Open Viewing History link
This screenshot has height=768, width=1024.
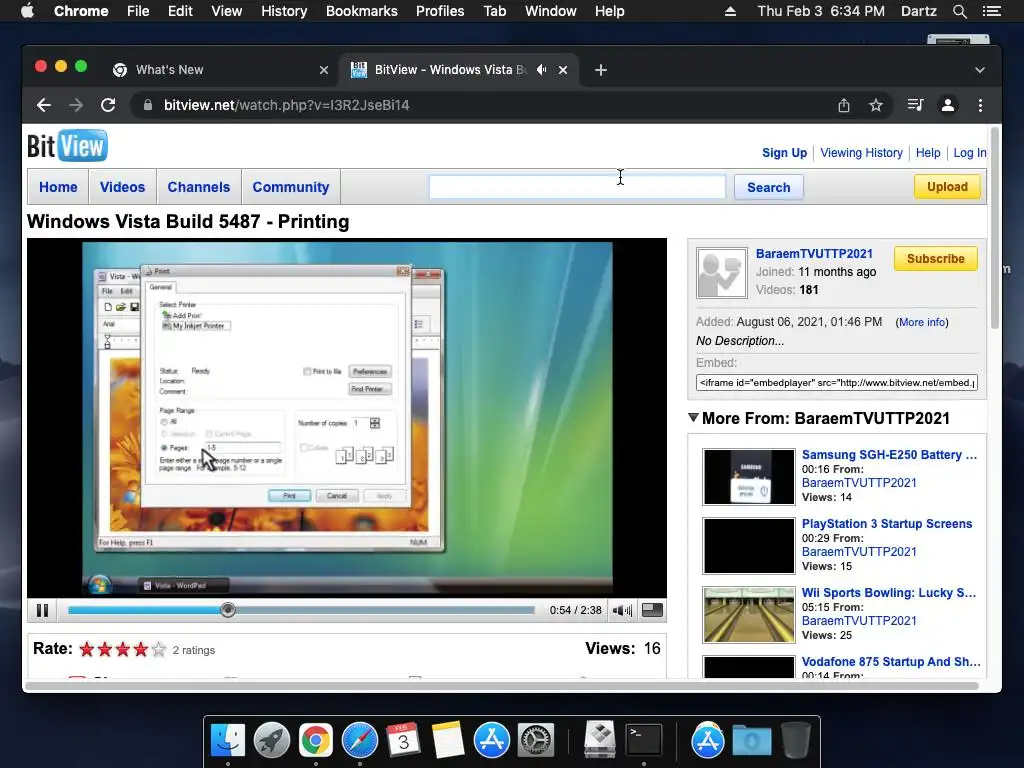(861, 153)
